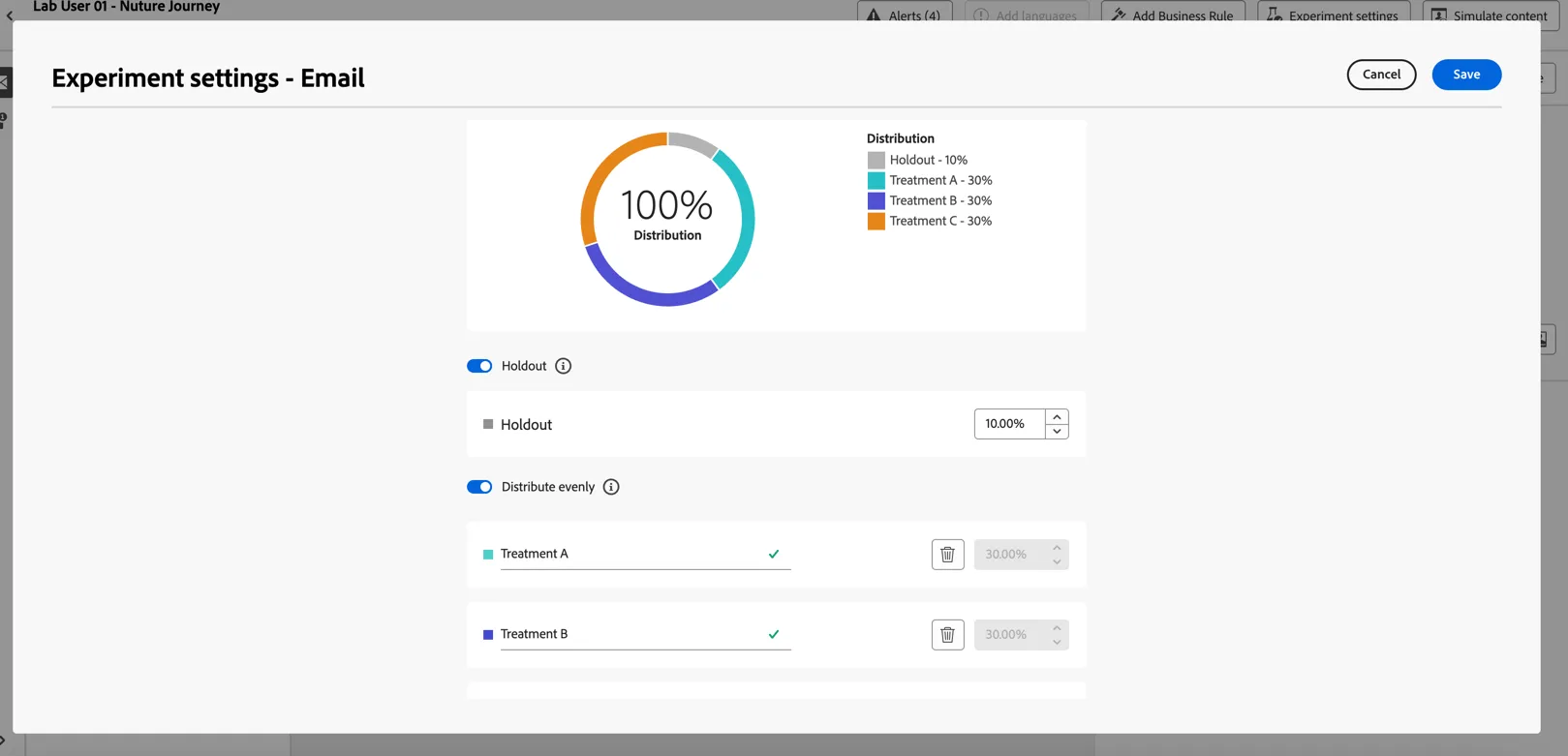1568x756 pixels.
Task: Turn off the Holdout toggle
Action: click(479, 366)
